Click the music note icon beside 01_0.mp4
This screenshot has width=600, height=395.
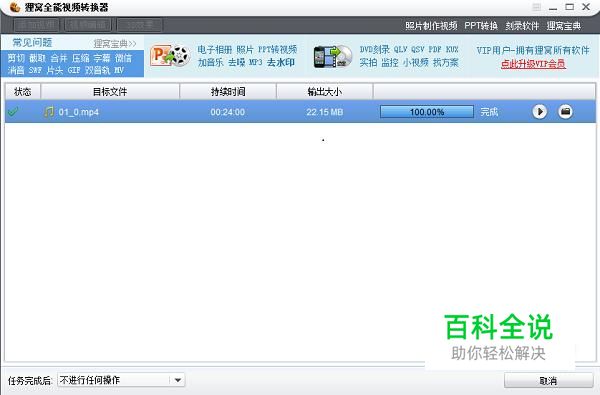(49, 112)
